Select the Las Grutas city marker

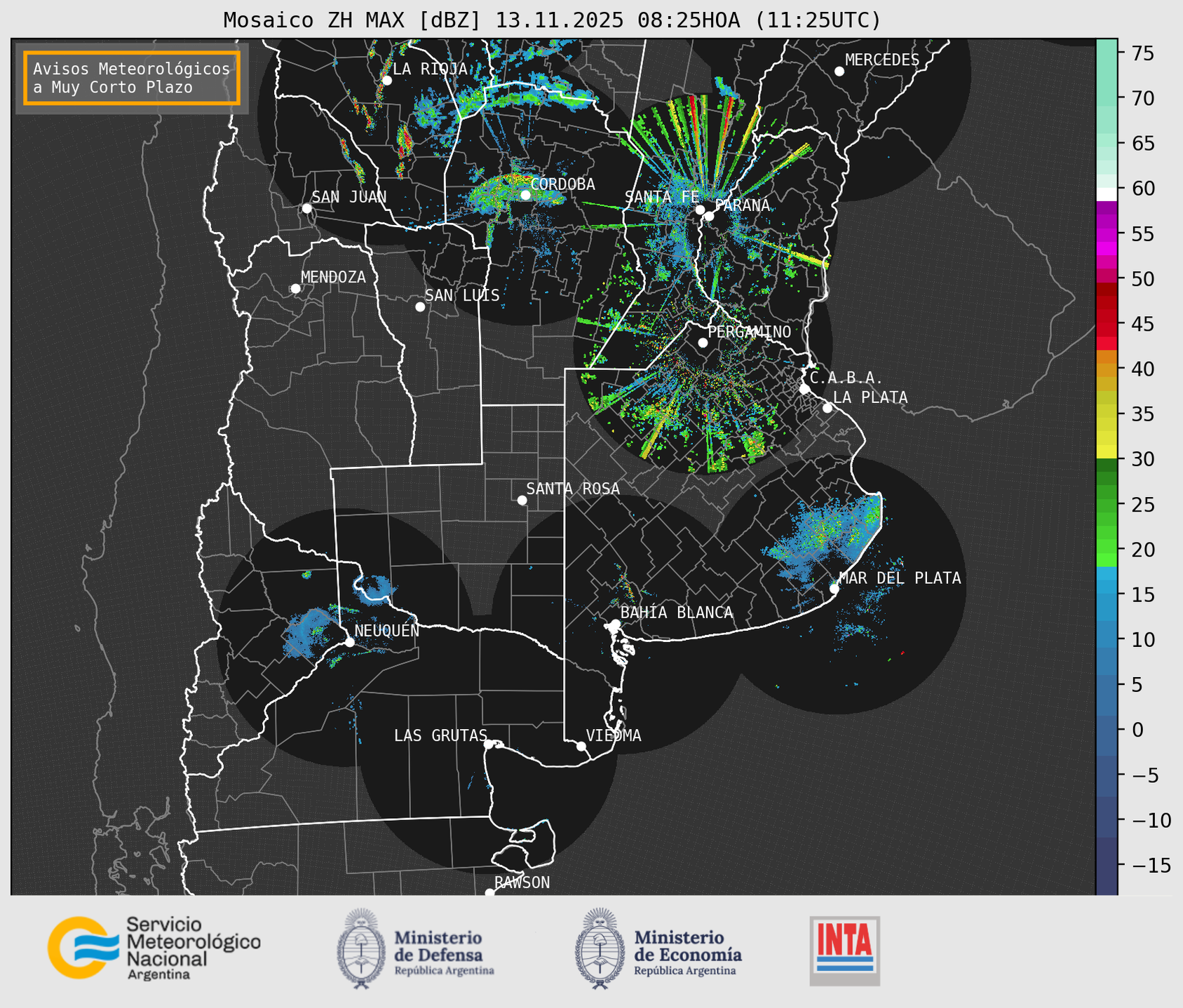tap(489, 744)
